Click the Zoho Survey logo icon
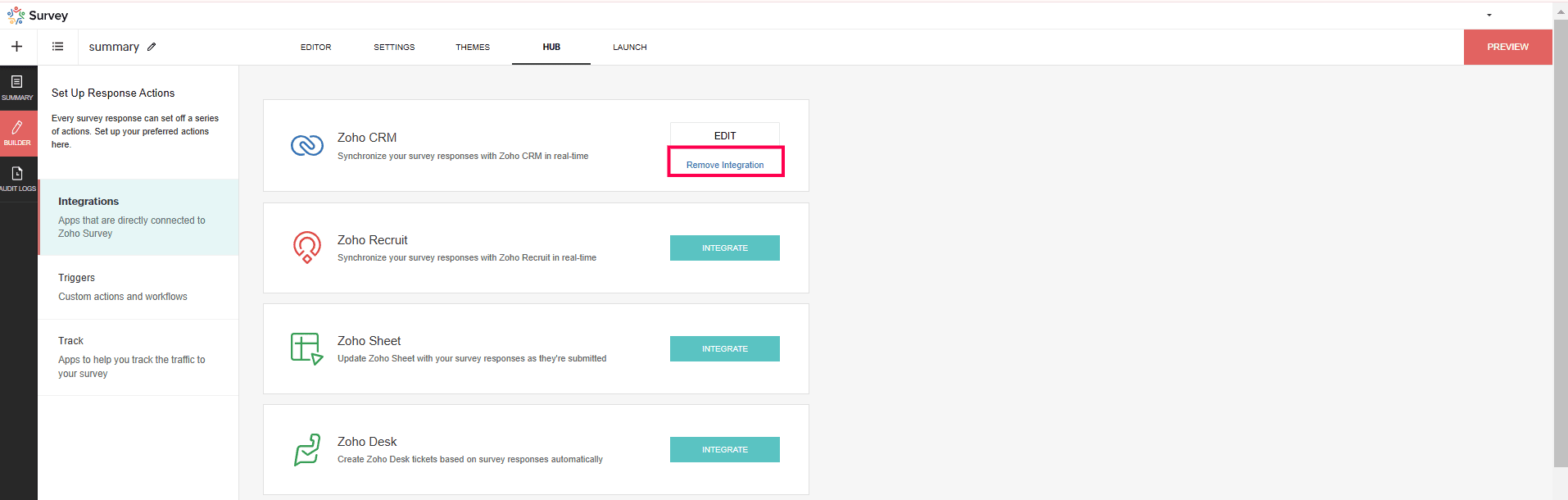The image size is (1568, 500). click(x=16, y=16)
